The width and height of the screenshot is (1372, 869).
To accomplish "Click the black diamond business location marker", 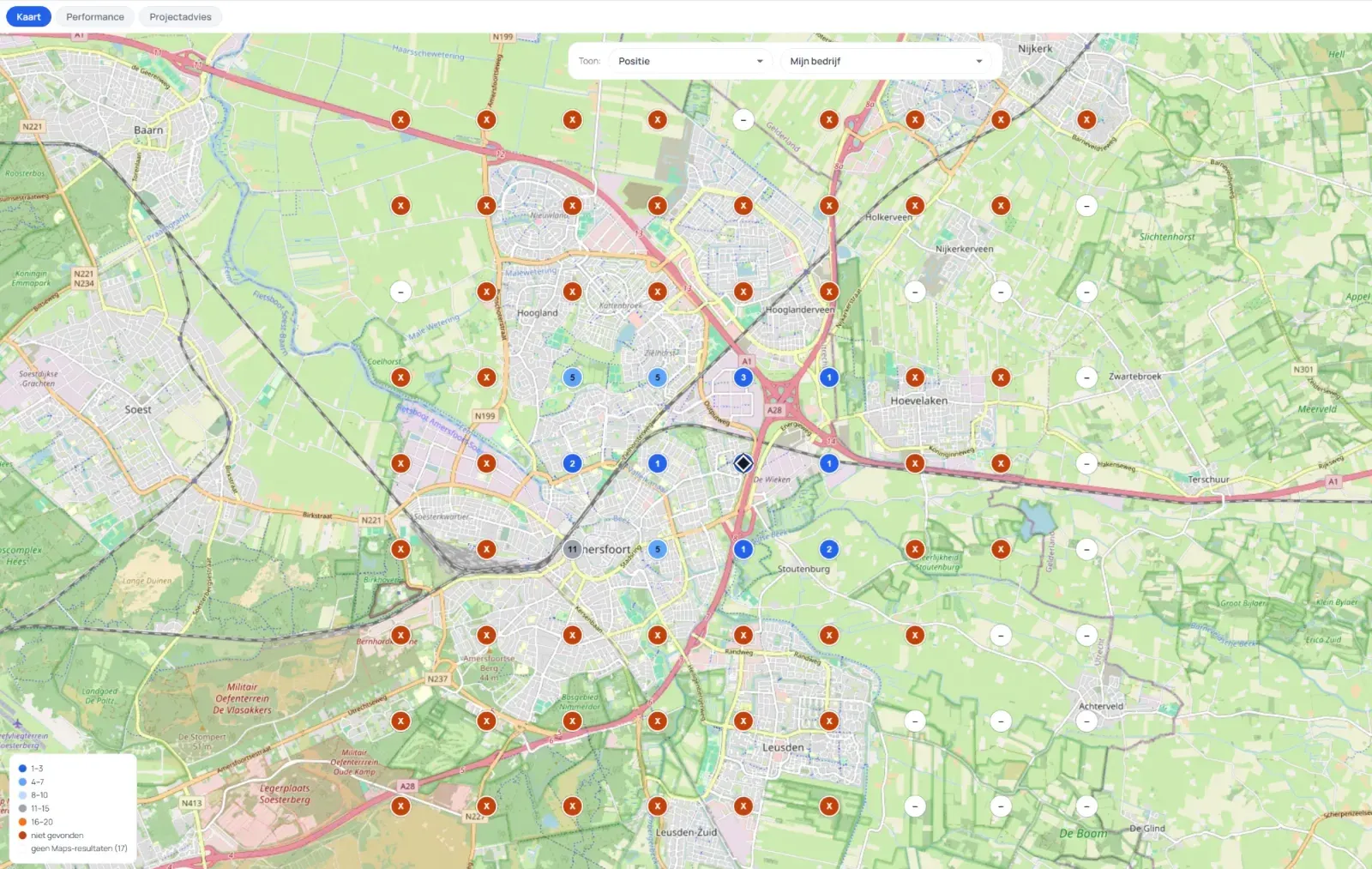I will click(x=743, y=463).
